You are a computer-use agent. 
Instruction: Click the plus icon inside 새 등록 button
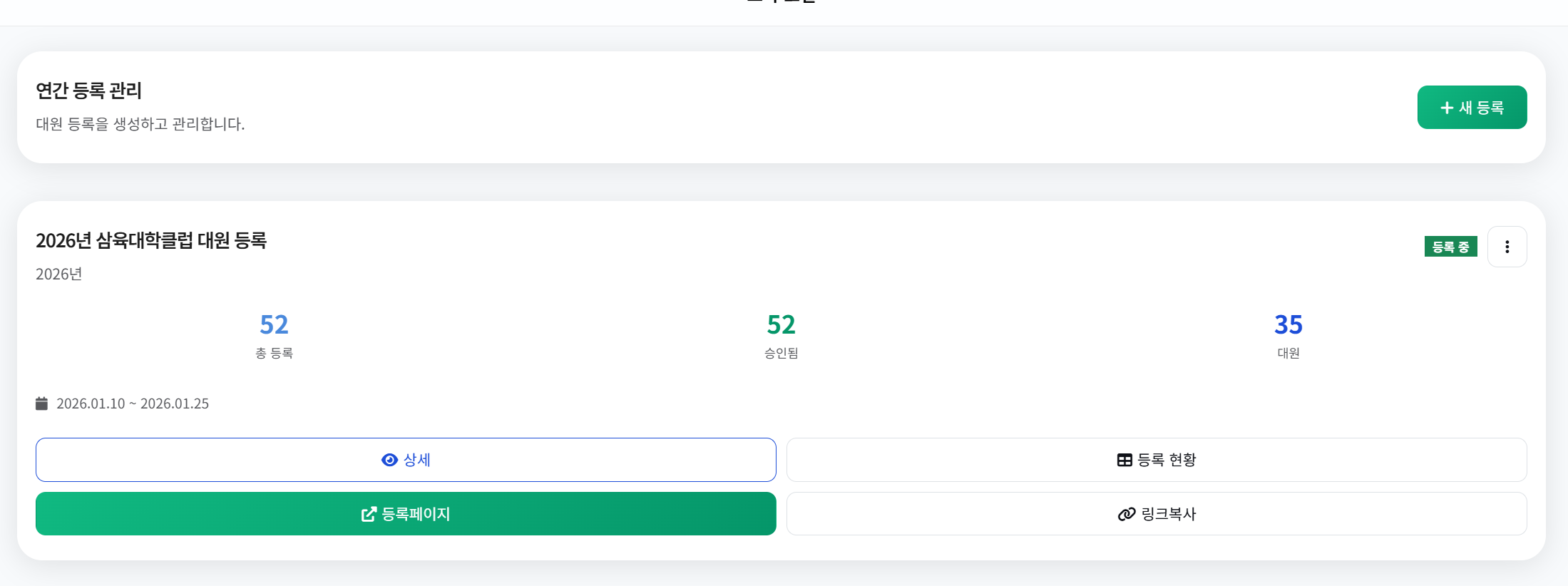click(1446, 107)
